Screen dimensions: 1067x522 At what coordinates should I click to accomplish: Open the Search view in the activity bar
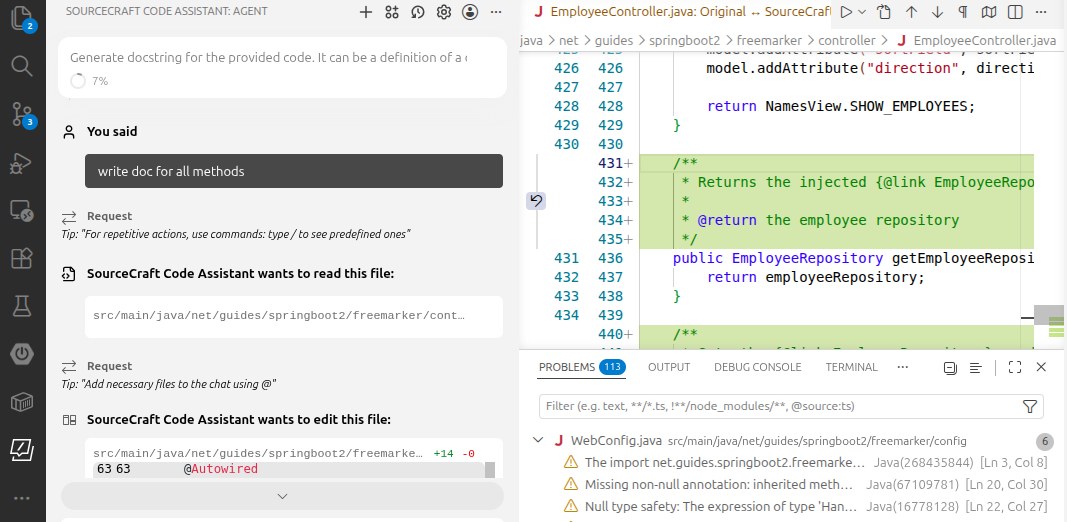point(22,66)
